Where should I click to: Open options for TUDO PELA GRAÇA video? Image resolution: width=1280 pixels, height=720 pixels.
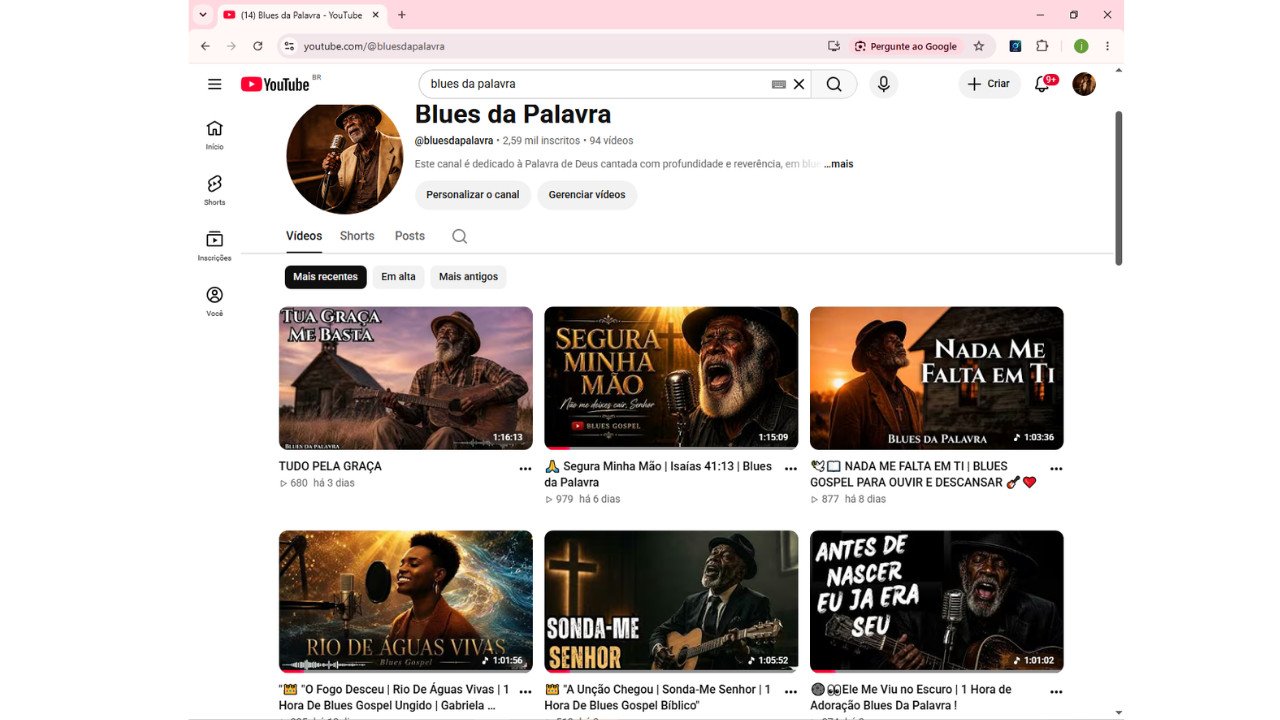click(526, 468)
